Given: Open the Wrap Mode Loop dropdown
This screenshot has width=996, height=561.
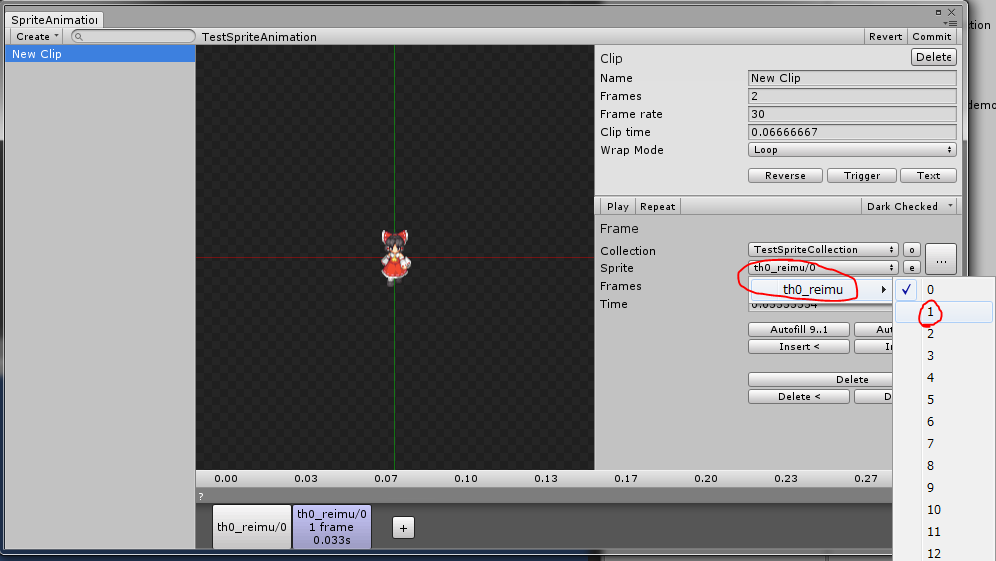Looking at the screenshot, I should [x=852, y=150].
